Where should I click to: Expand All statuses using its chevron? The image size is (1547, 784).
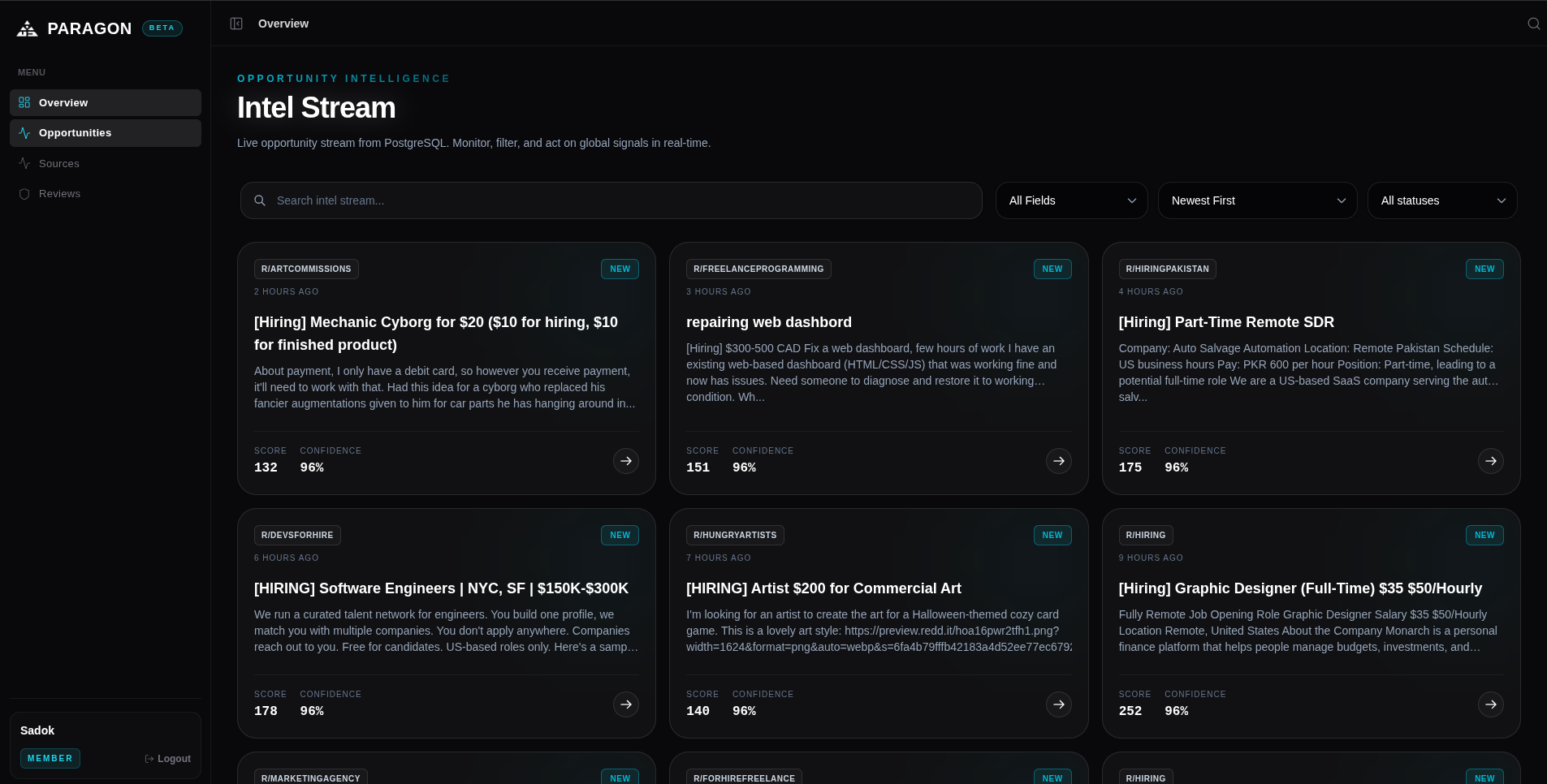pos(1502,201)
